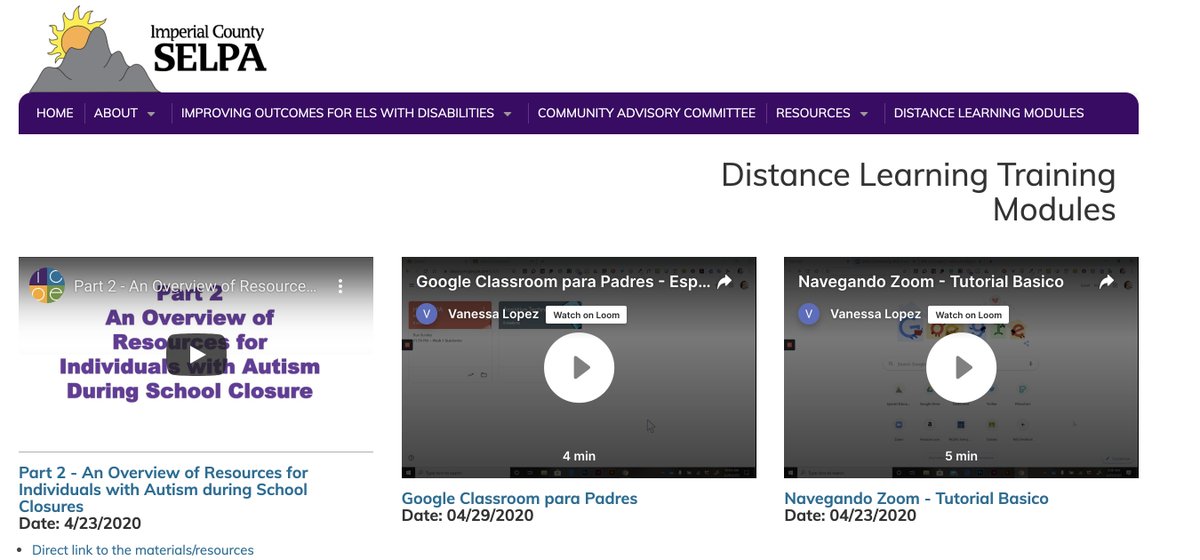Viewport: 1200px width, 560px height.
Task: Click the Distance Learning Training Modules heading
Action: point(918,192)
